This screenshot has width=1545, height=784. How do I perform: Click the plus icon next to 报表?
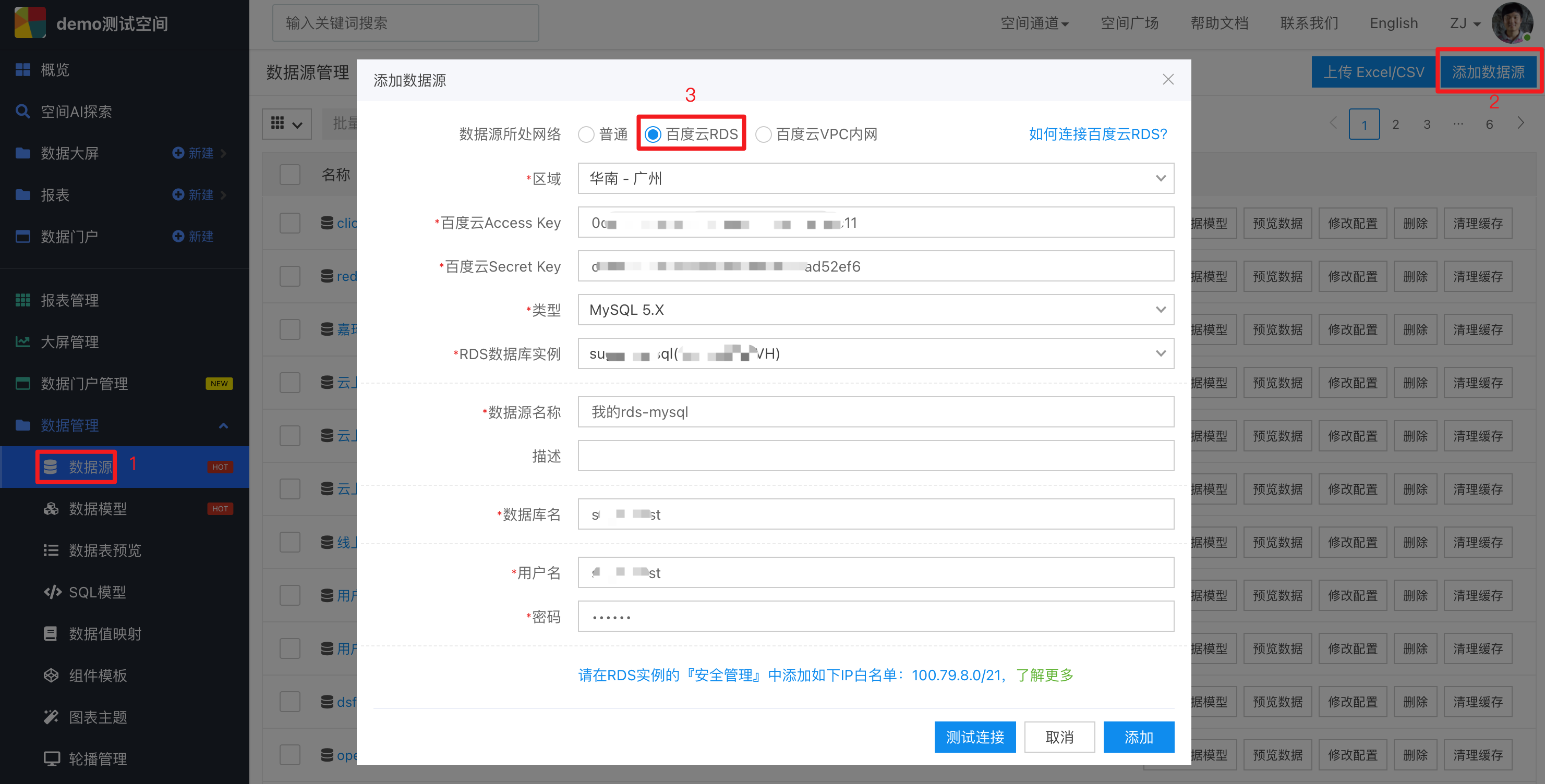point(178,195)
